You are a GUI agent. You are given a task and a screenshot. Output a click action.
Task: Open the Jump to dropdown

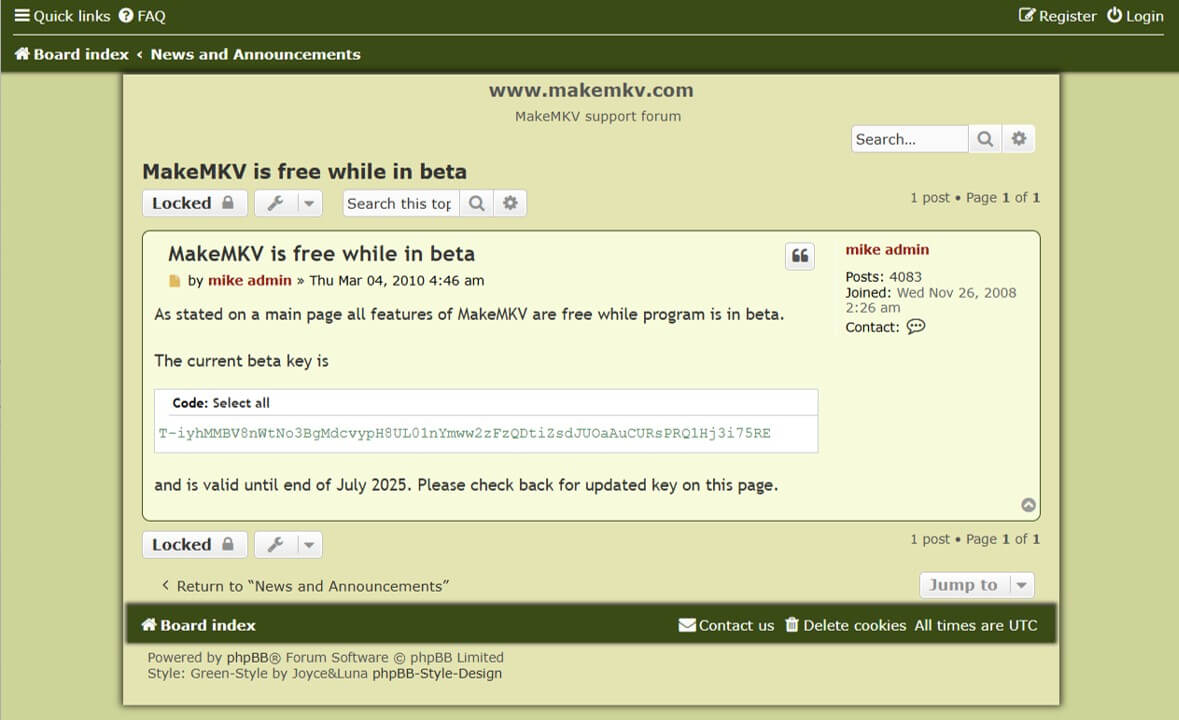click(x=977, y=585)
